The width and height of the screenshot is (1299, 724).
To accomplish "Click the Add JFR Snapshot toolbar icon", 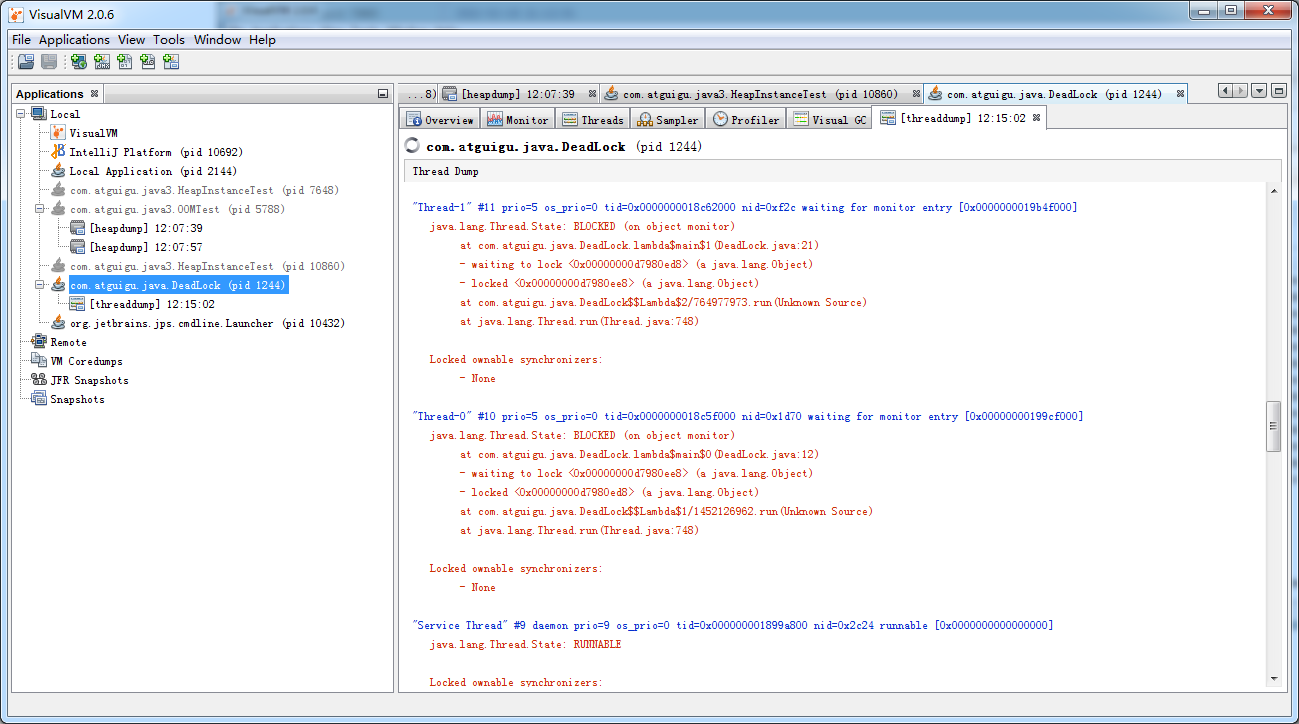I will coord(148,62).
